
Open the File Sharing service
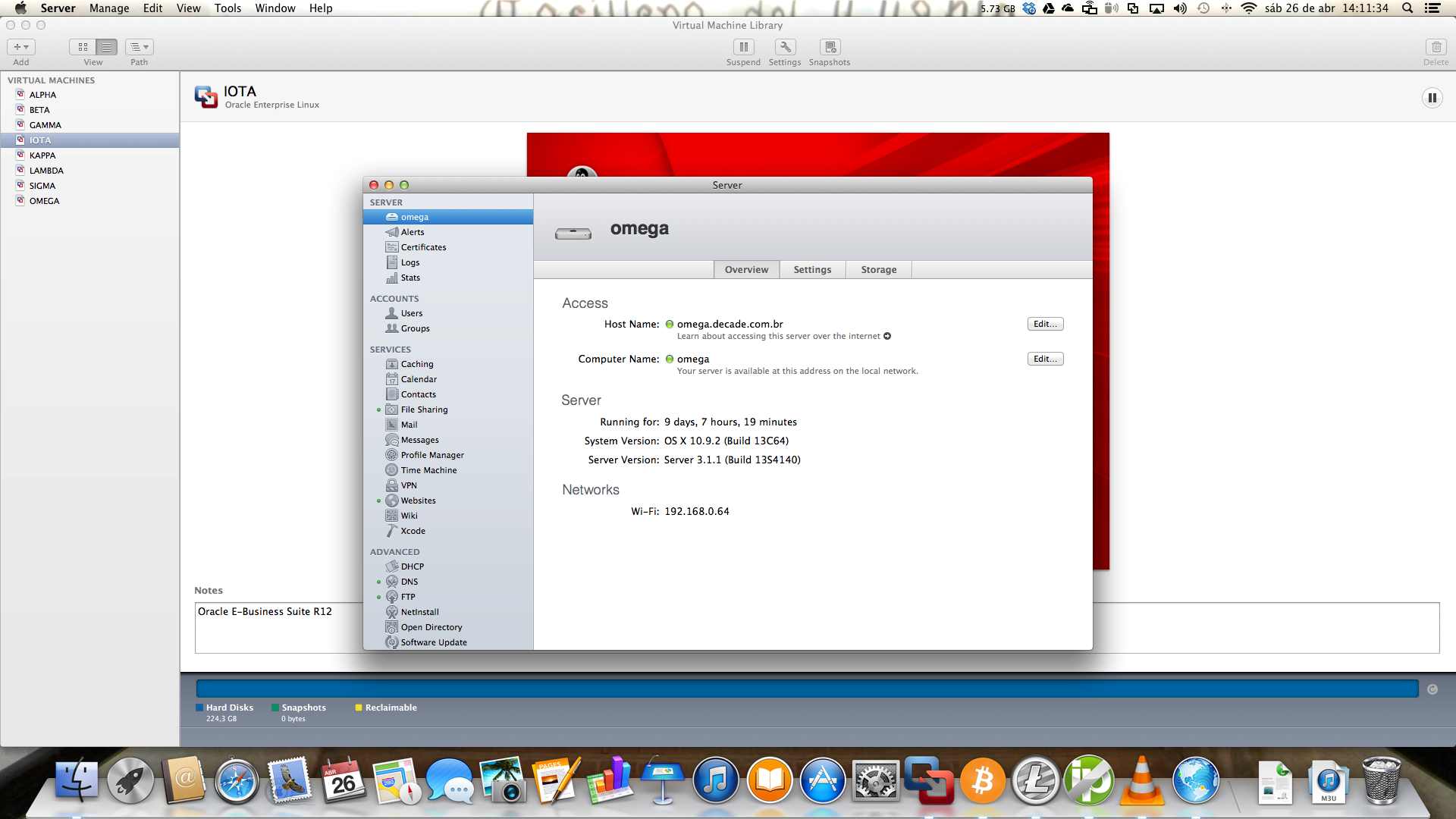pos(447,409)
